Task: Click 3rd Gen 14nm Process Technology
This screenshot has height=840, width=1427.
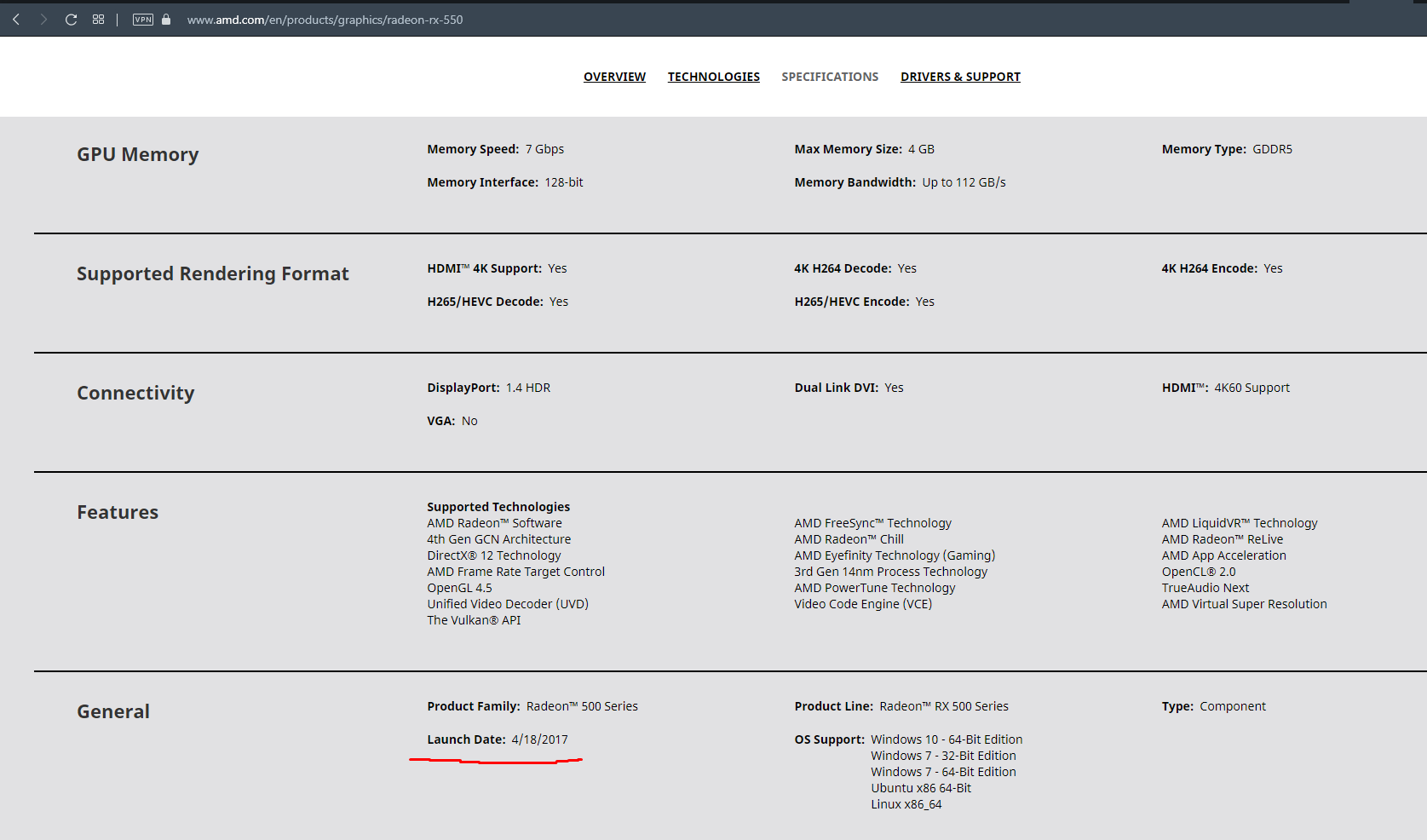Action: pos(891,572)
